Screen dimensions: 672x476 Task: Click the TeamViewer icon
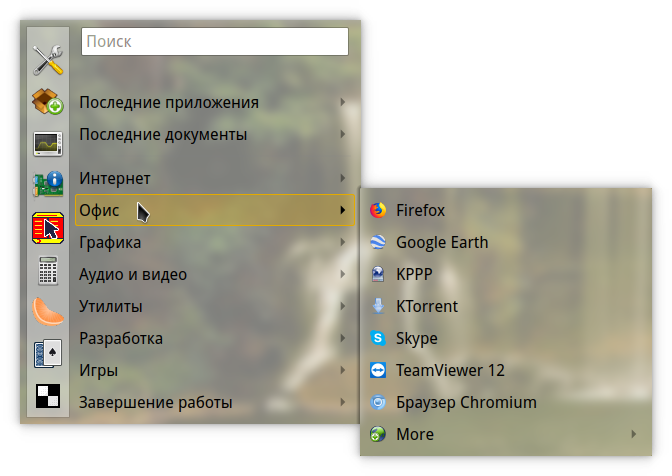378,370
